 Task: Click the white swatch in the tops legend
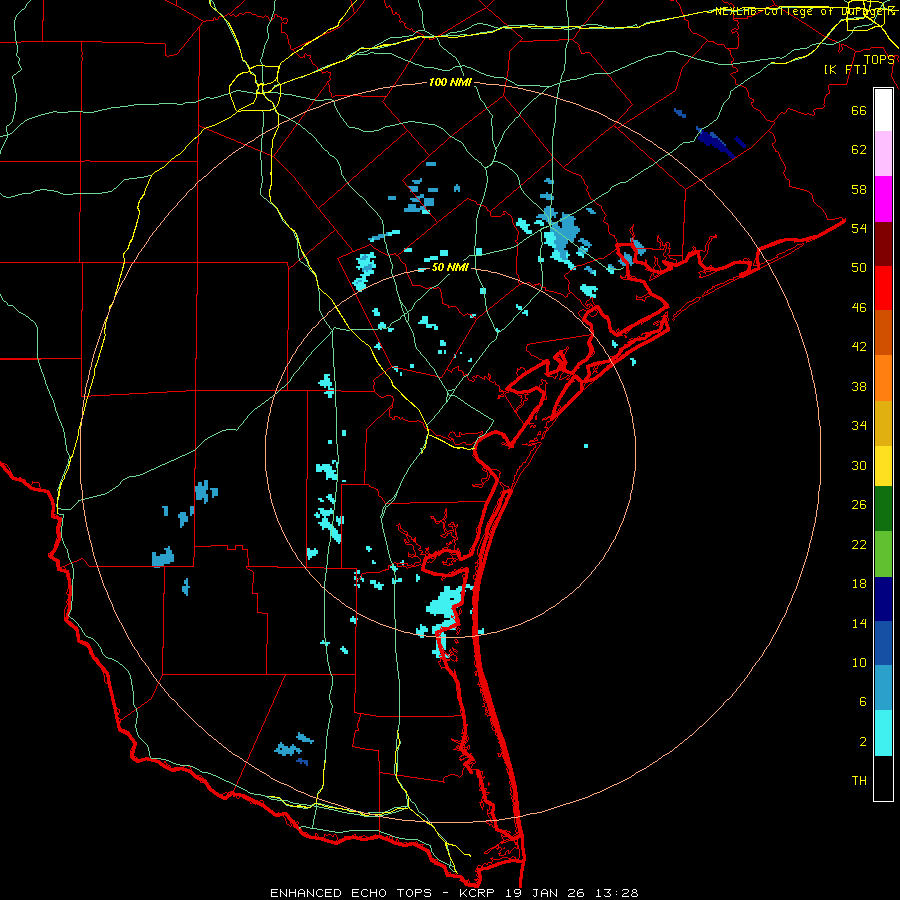[x=883, y=110]
